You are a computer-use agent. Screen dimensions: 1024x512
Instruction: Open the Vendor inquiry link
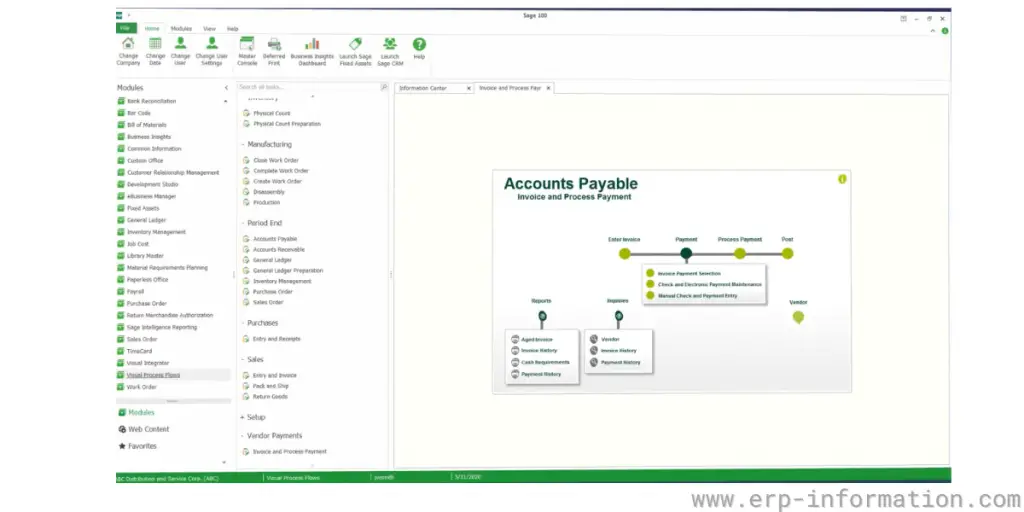coord(610,340)
